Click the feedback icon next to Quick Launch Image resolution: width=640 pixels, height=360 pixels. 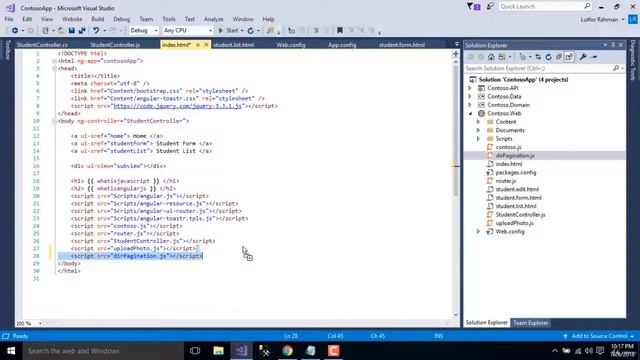click(490, 7)
